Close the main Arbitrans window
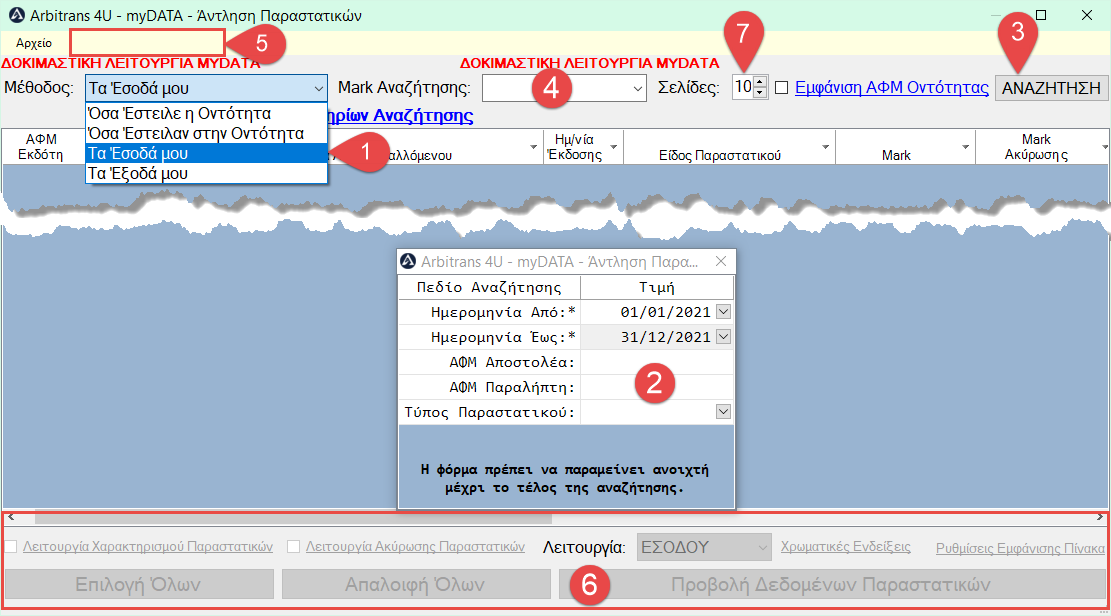 pos(1087,15)
